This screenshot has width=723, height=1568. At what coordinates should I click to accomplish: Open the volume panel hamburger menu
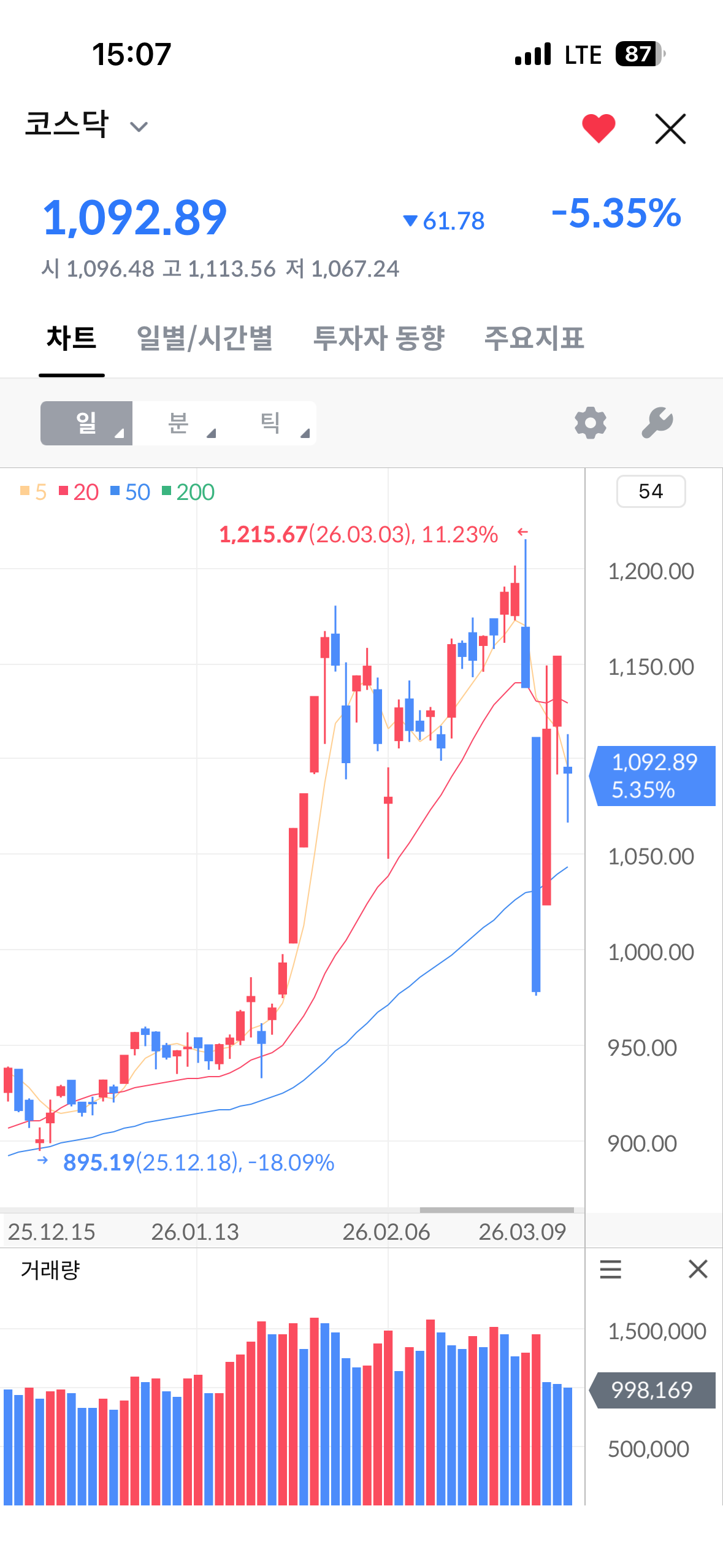click(611, 1269)
